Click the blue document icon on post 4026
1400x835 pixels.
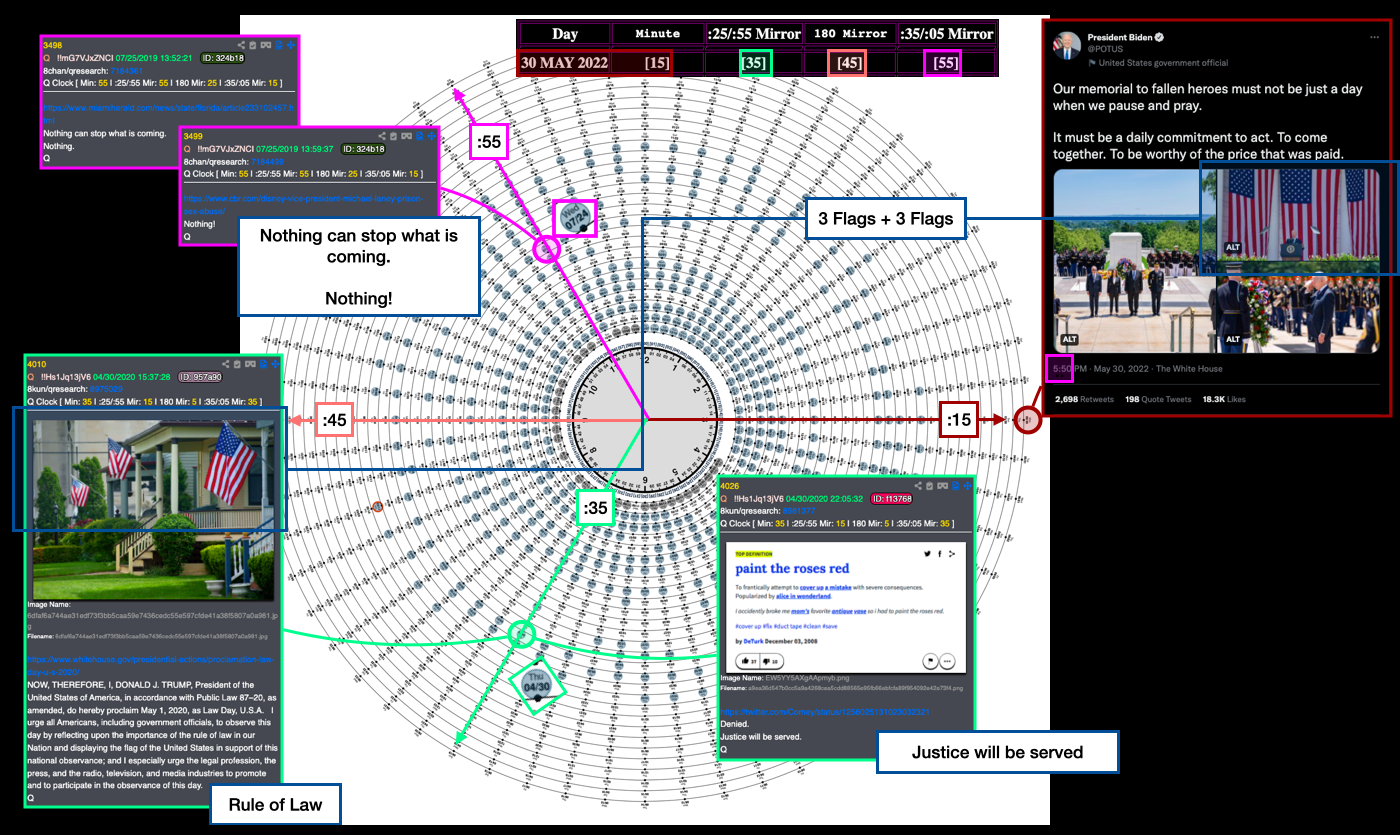point(955,486)
